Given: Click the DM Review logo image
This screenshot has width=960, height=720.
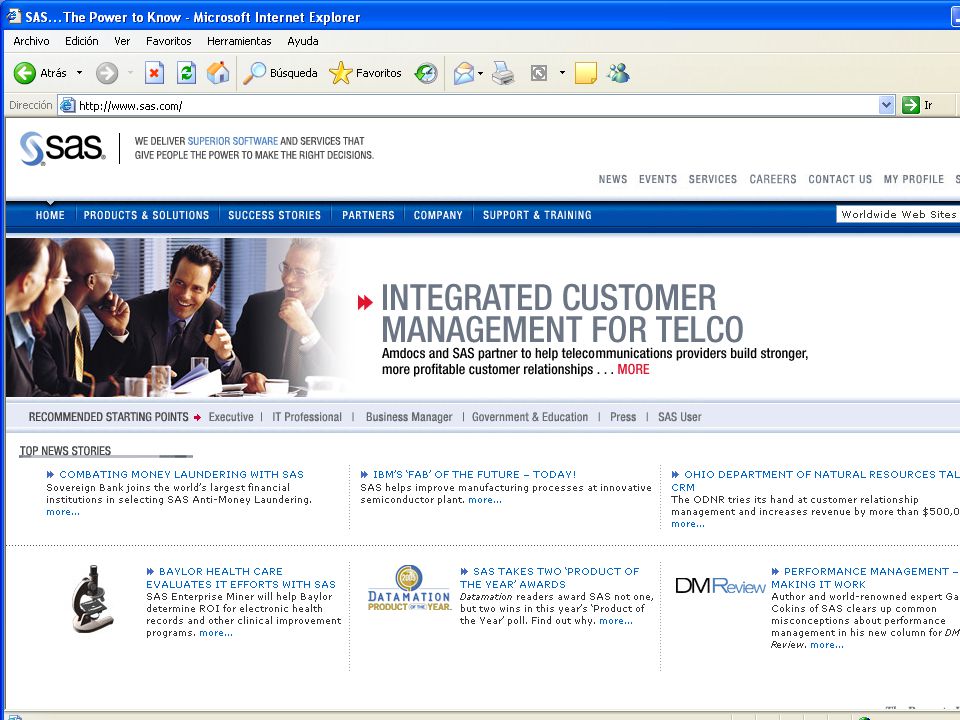Looking at the screenshot, I should [720, 586].
